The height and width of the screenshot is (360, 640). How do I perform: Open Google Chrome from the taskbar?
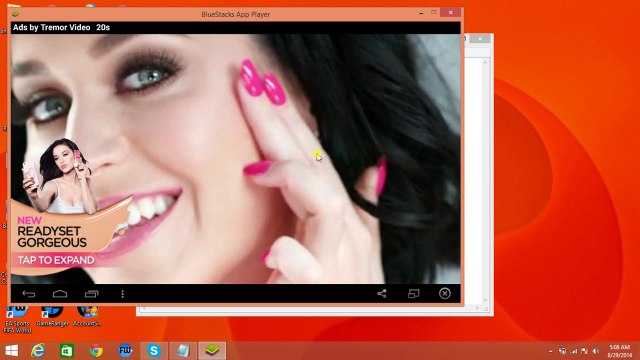[x=96, y=351]
